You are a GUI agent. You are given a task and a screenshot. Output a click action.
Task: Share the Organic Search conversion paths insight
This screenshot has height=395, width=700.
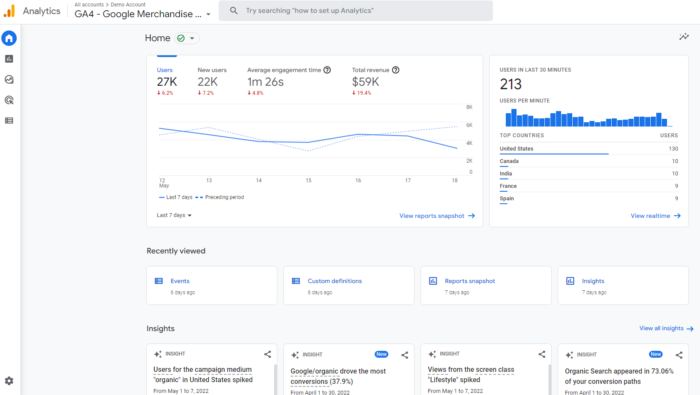pos(679,355)
